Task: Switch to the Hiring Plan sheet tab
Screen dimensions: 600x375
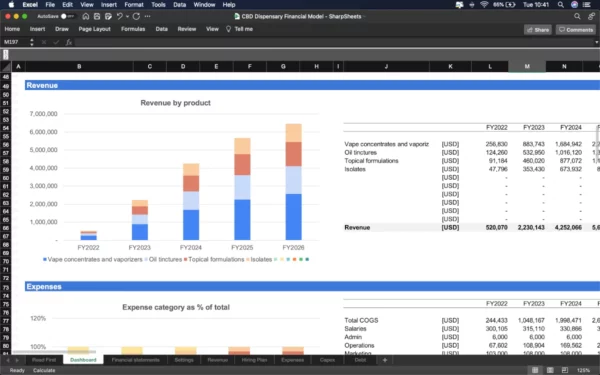Action: pyautogui.click(x=254, y=360)
